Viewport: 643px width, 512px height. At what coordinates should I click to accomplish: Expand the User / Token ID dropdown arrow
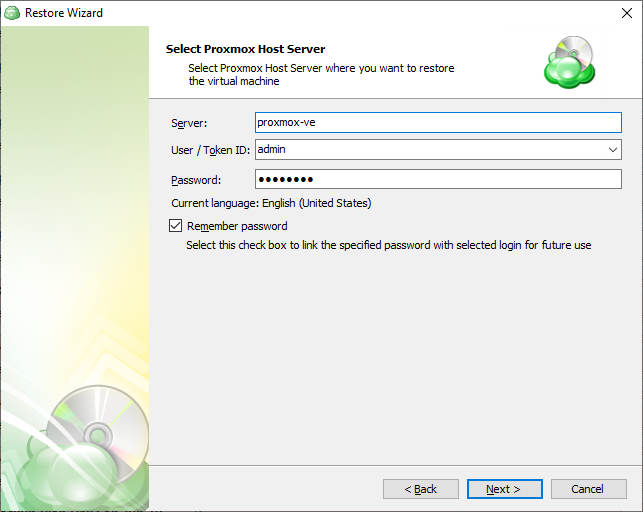coord(613,150)
